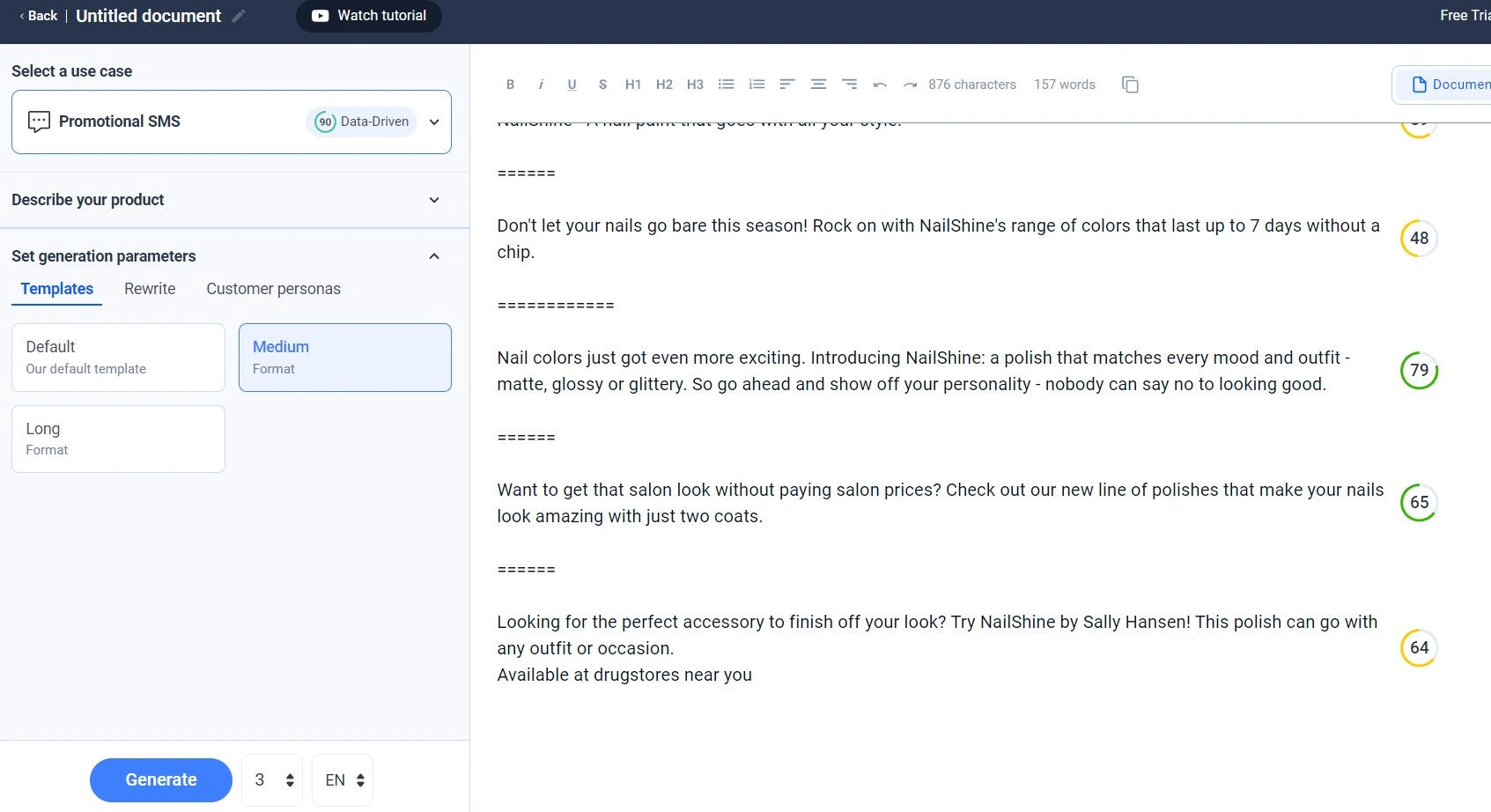Viewport: 1491px width, 812px height.
Task: Change number of generations stepper
Action: pos(290,780)
